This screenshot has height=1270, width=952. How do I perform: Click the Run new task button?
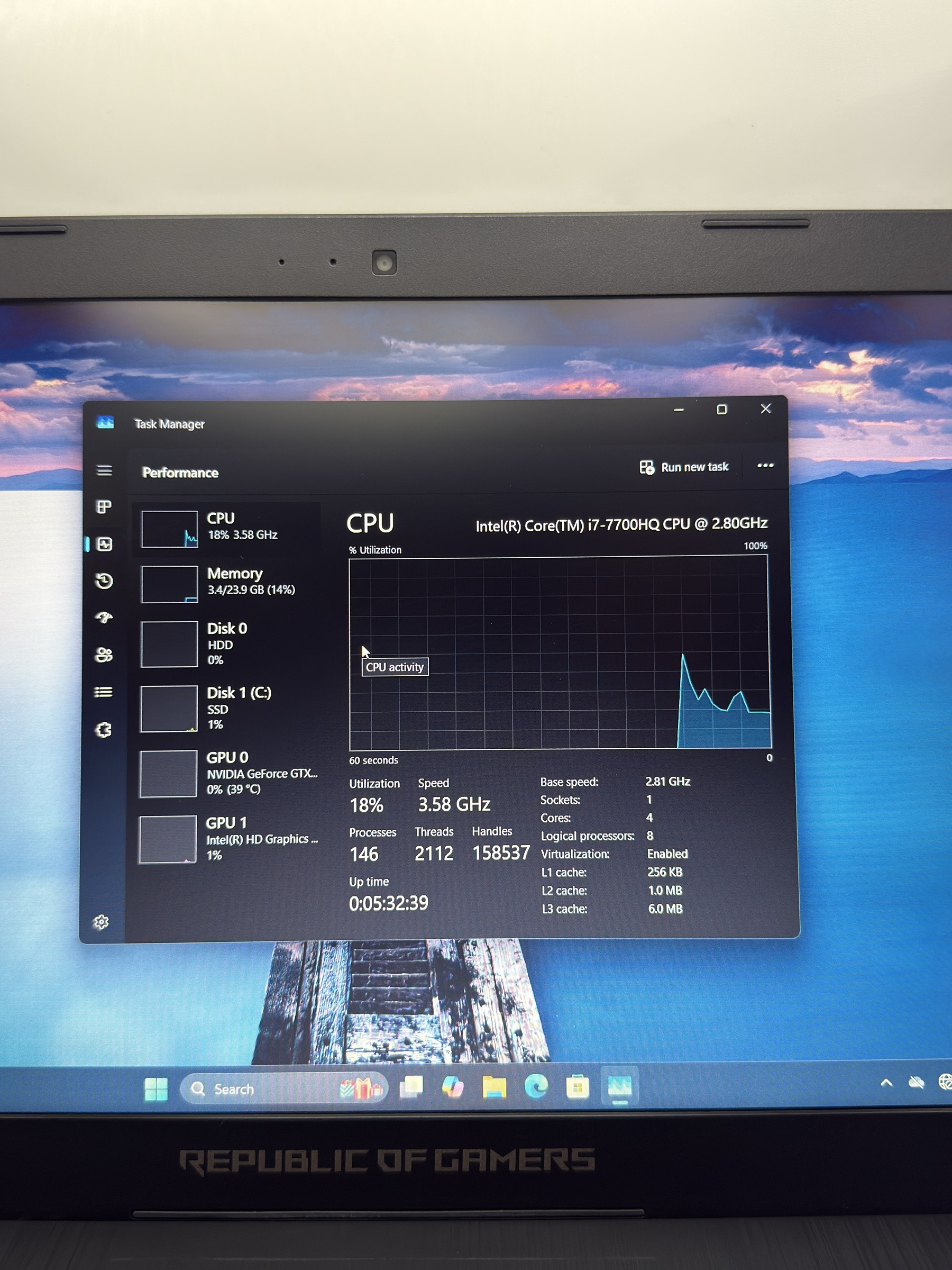(x=684, y=467)
